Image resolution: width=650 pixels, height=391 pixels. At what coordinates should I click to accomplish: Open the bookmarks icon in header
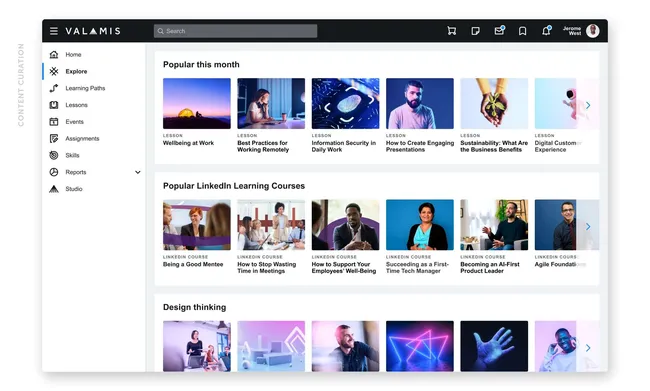click(523, 31)
